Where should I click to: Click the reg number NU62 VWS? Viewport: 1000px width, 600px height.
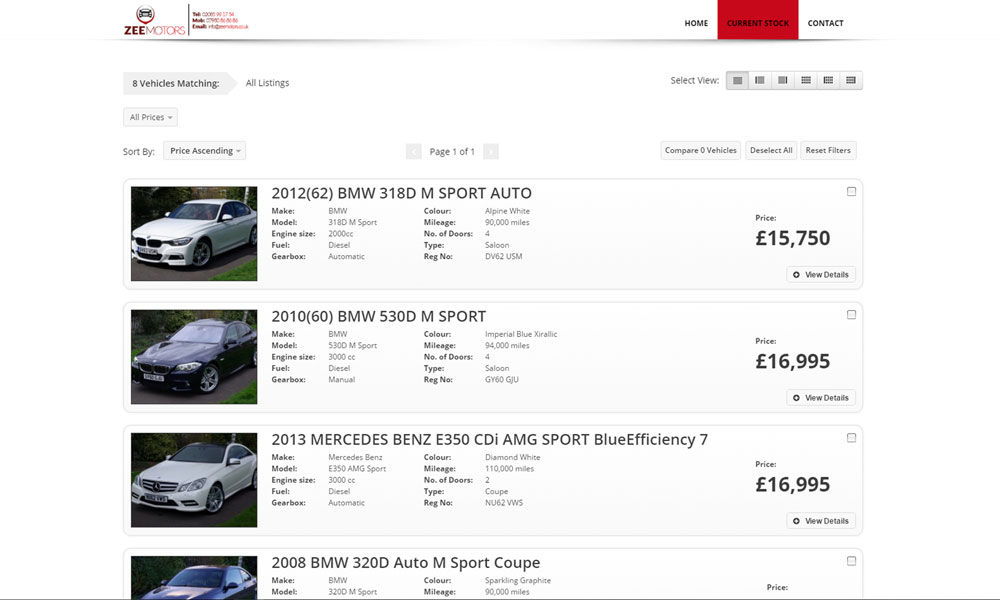tap(504, 502)
